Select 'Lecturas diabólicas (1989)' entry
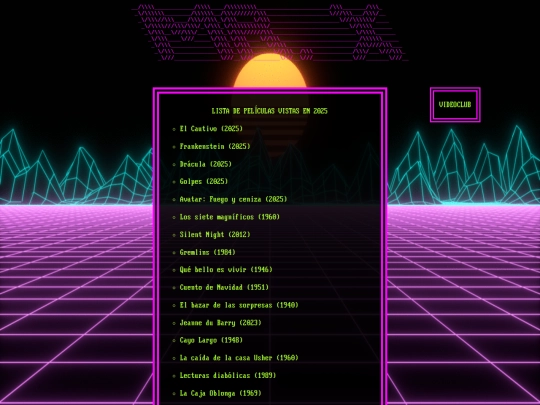Viewport: 540px width, 405px height. (x=228, y=375)
